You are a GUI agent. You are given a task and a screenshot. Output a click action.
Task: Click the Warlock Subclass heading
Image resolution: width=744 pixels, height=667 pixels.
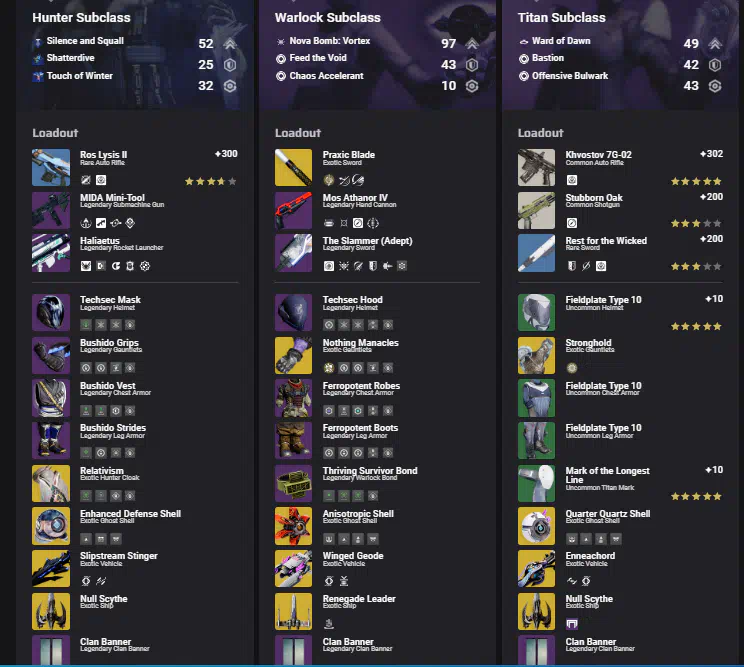click(327, 18)
